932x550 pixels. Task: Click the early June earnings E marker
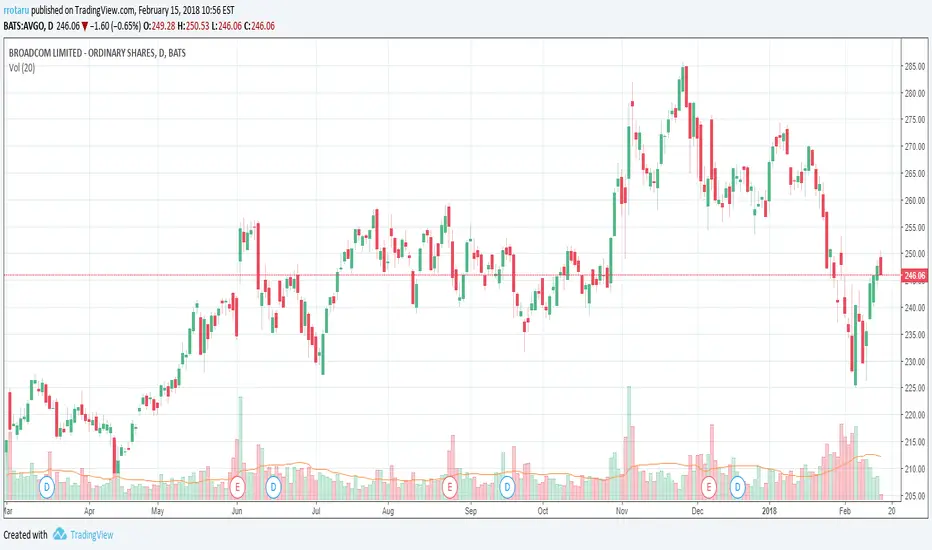(237, 488)
